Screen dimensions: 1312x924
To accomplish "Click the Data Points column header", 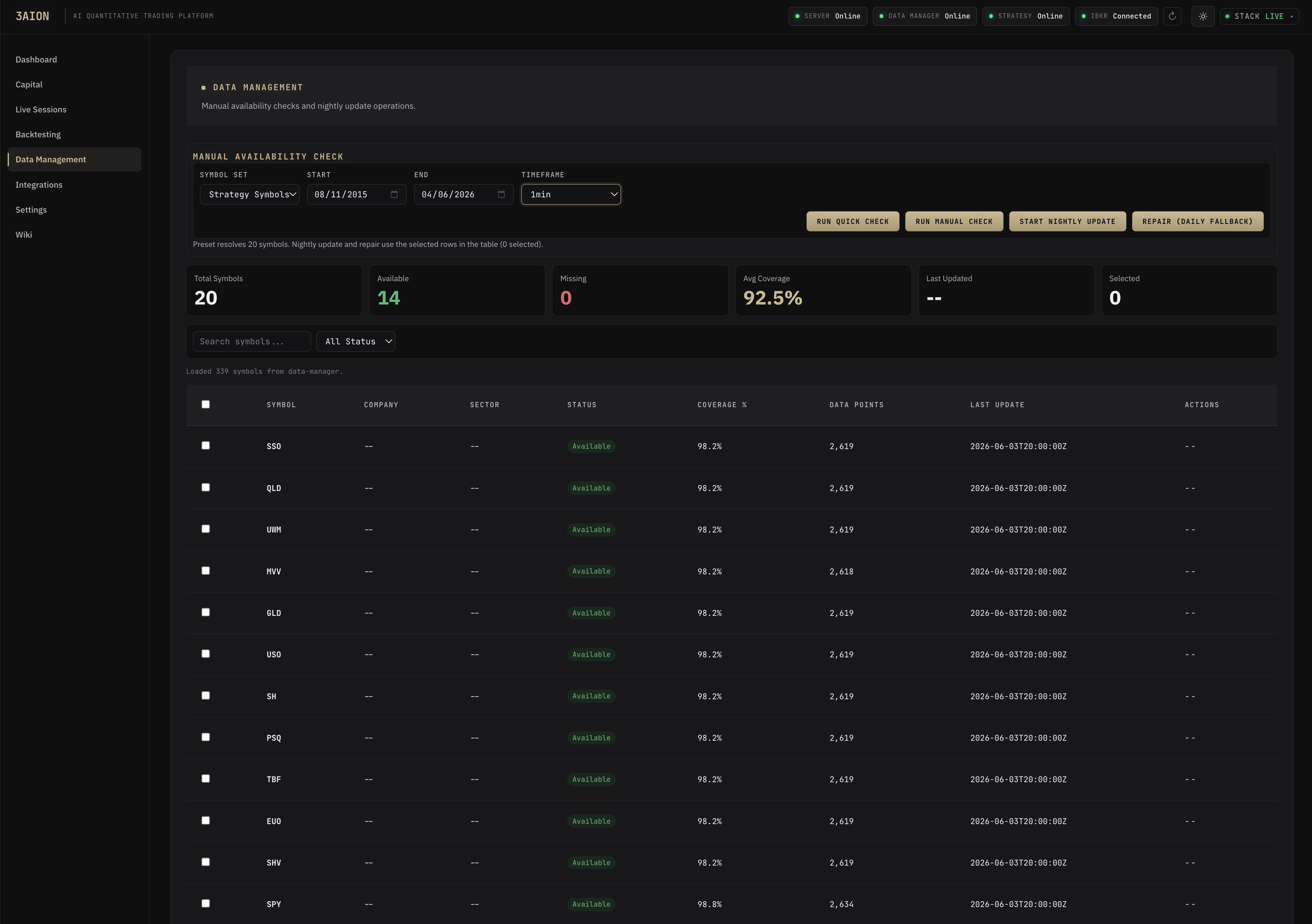I will [857, 405].
